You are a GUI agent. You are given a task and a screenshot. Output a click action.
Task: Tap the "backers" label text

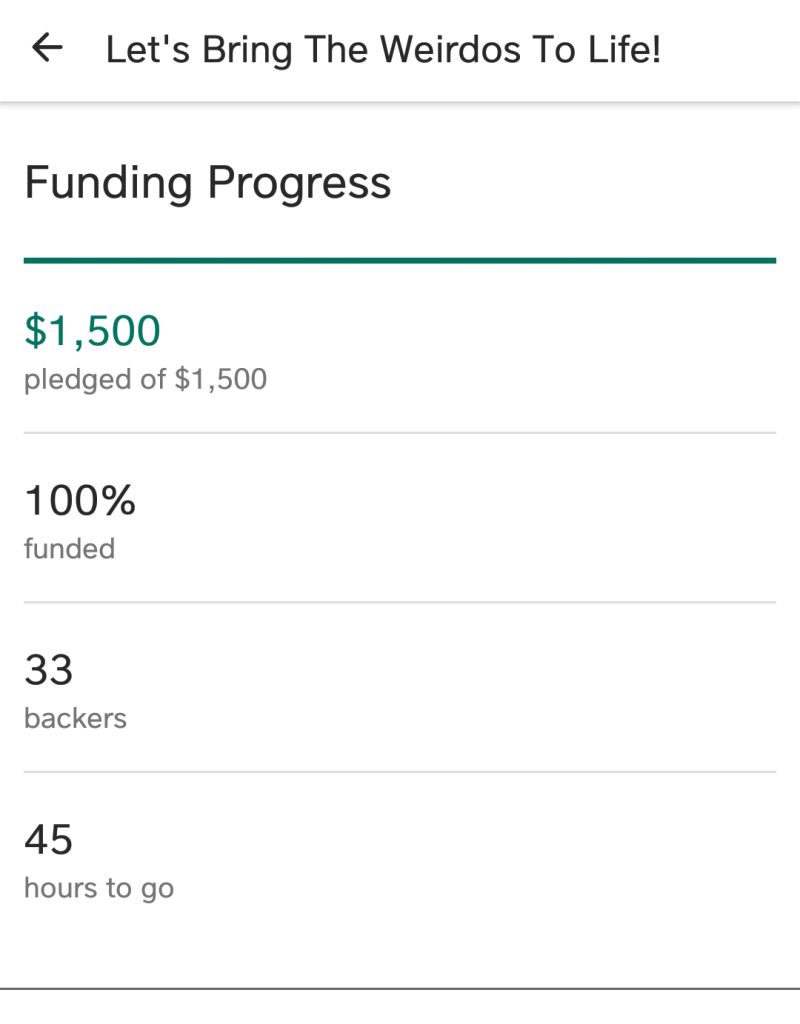(x=75, y=718)
